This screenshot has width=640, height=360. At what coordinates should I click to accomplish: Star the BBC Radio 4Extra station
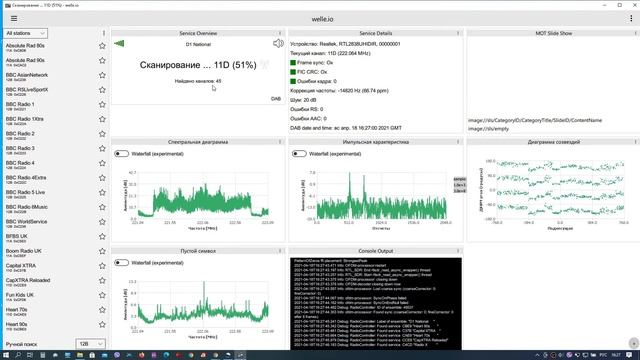[x=102, y=178]
